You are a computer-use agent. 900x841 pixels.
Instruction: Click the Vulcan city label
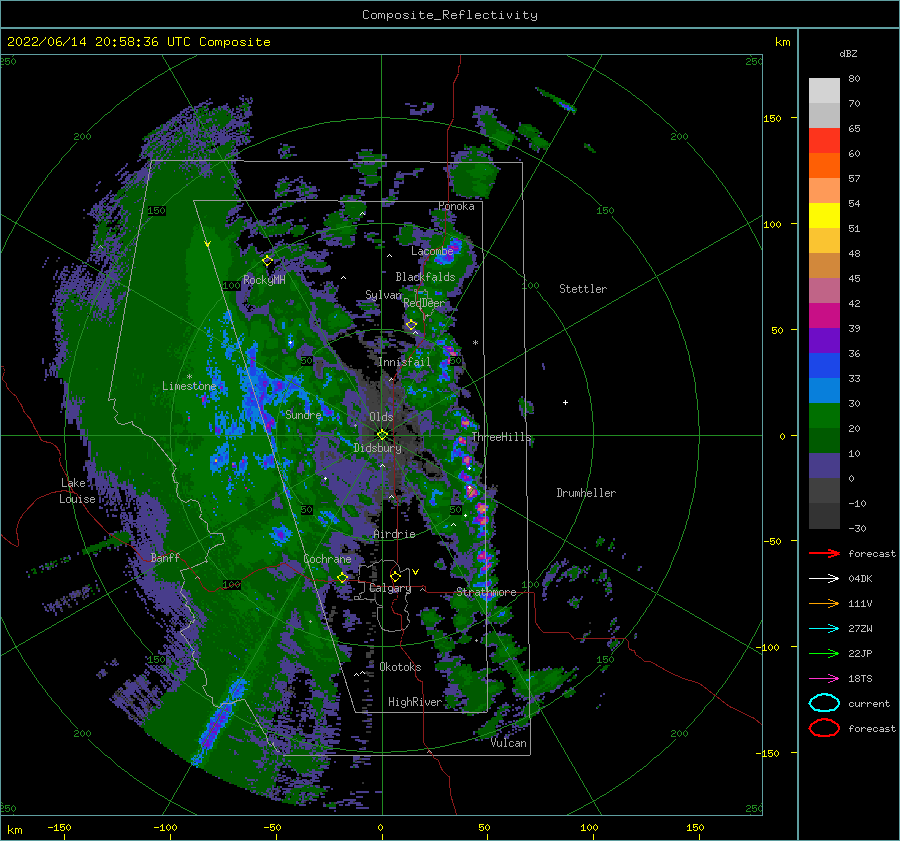509,743
